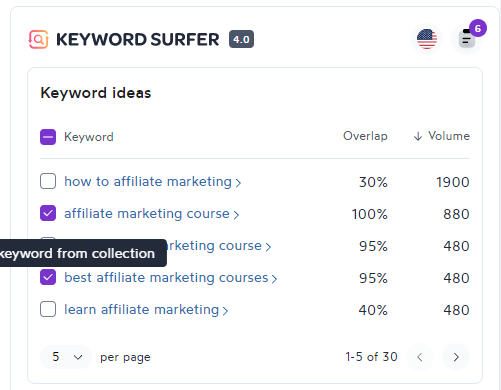Click the arrow beside how to affiliate marketing
501x390 pixels.
[x=238, y=183]
